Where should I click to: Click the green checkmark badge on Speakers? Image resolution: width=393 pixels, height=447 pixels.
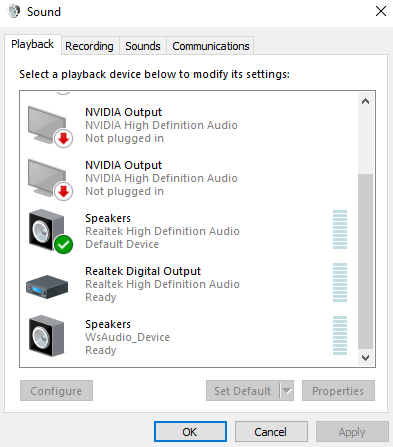(x=64, y=244)
